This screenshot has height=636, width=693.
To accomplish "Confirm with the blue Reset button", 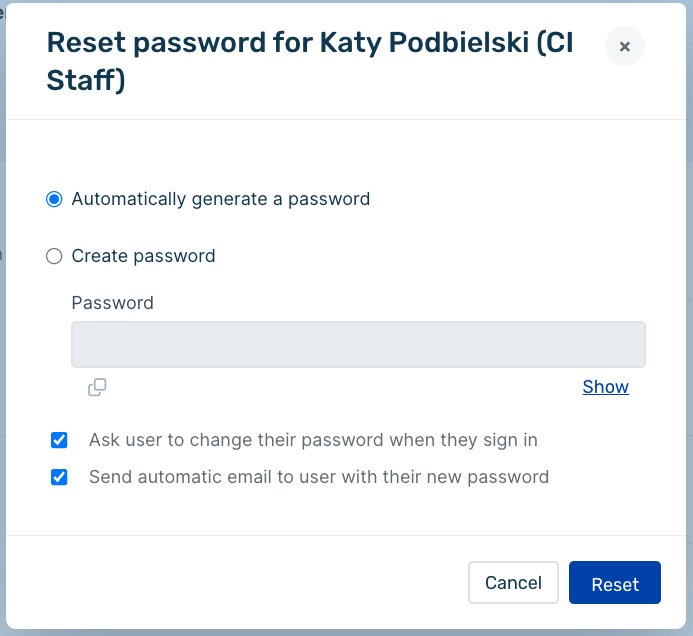I will point(615,583).
